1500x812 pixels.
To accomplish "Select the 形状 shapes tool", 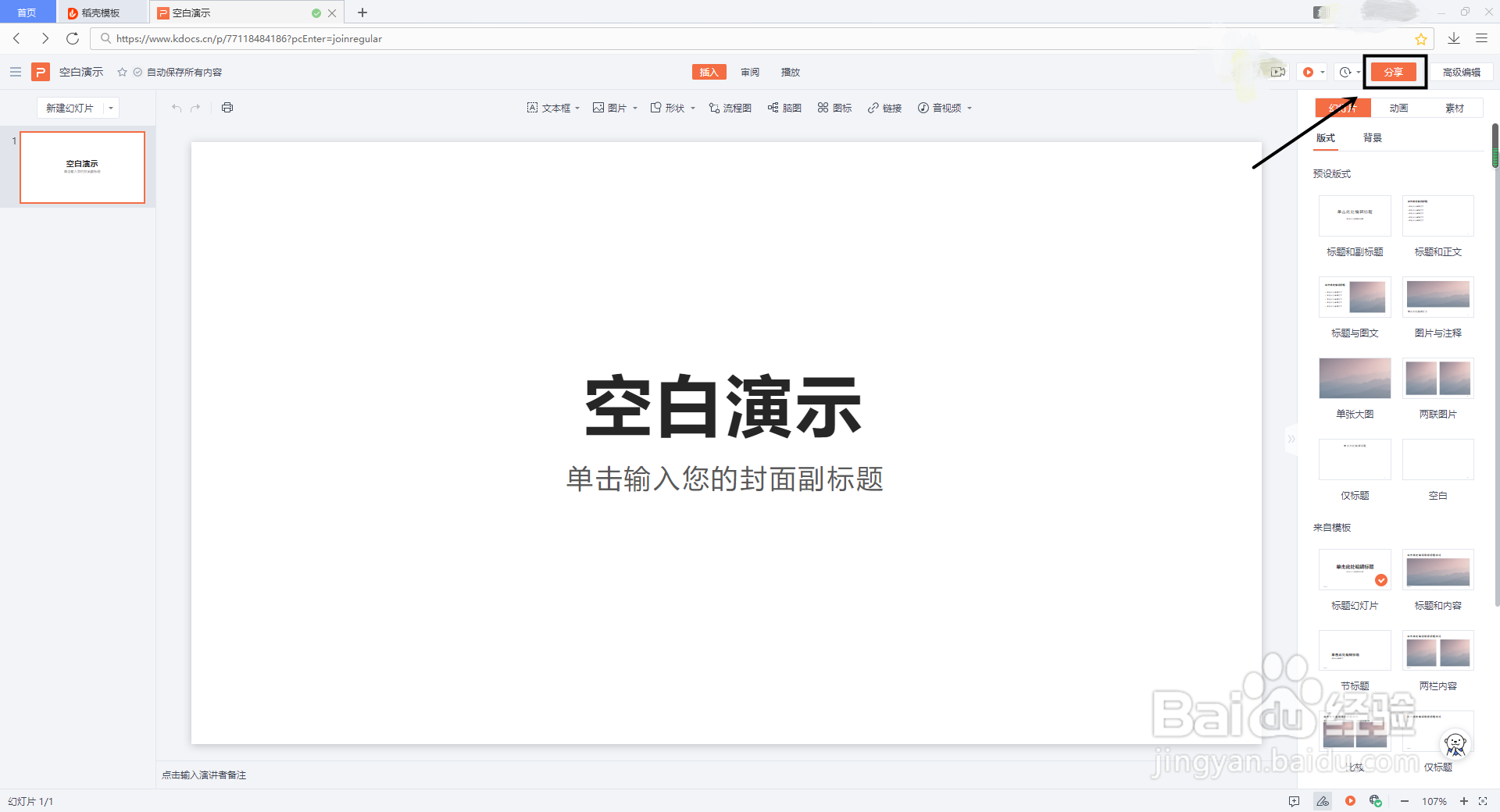I will tap(670, 108).
